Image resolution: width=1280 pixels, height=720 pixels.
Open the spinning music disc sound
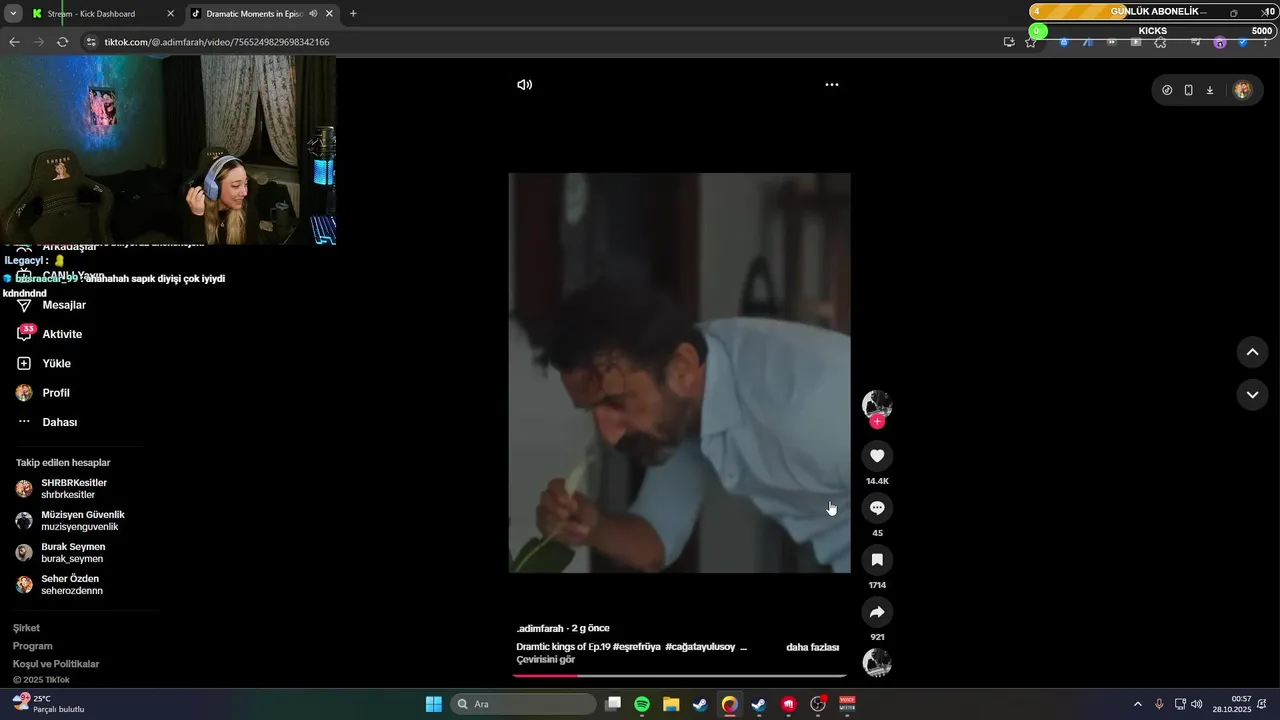(x=877, y=663)
